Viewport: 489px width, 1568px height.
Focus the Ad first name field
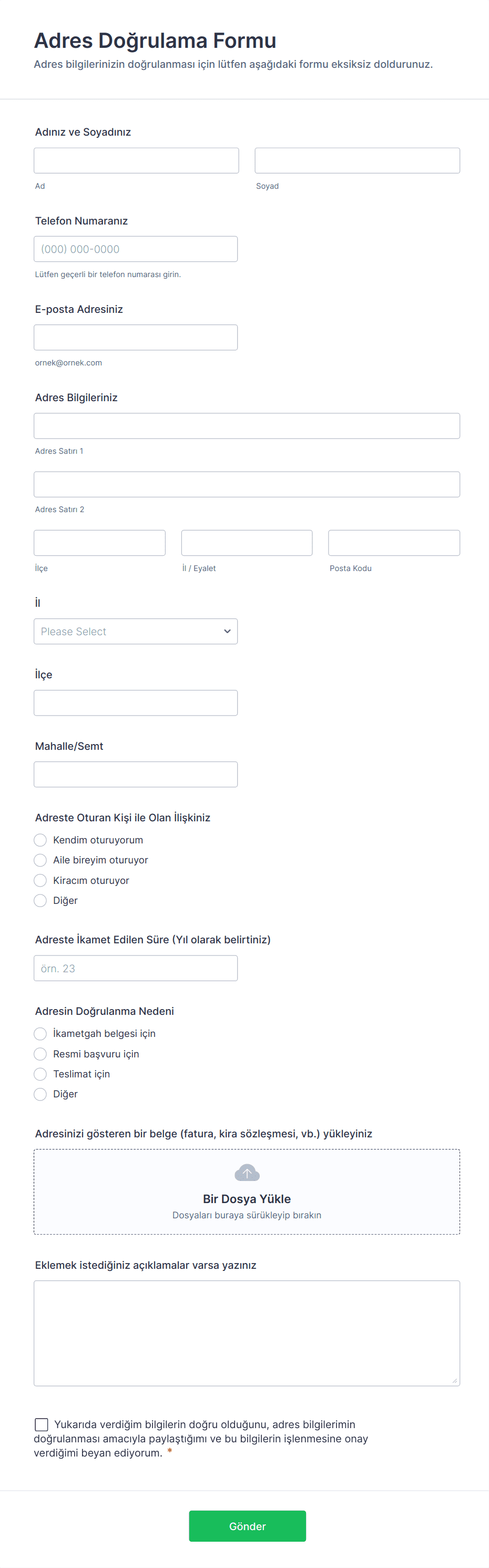[x=136, y=161]
